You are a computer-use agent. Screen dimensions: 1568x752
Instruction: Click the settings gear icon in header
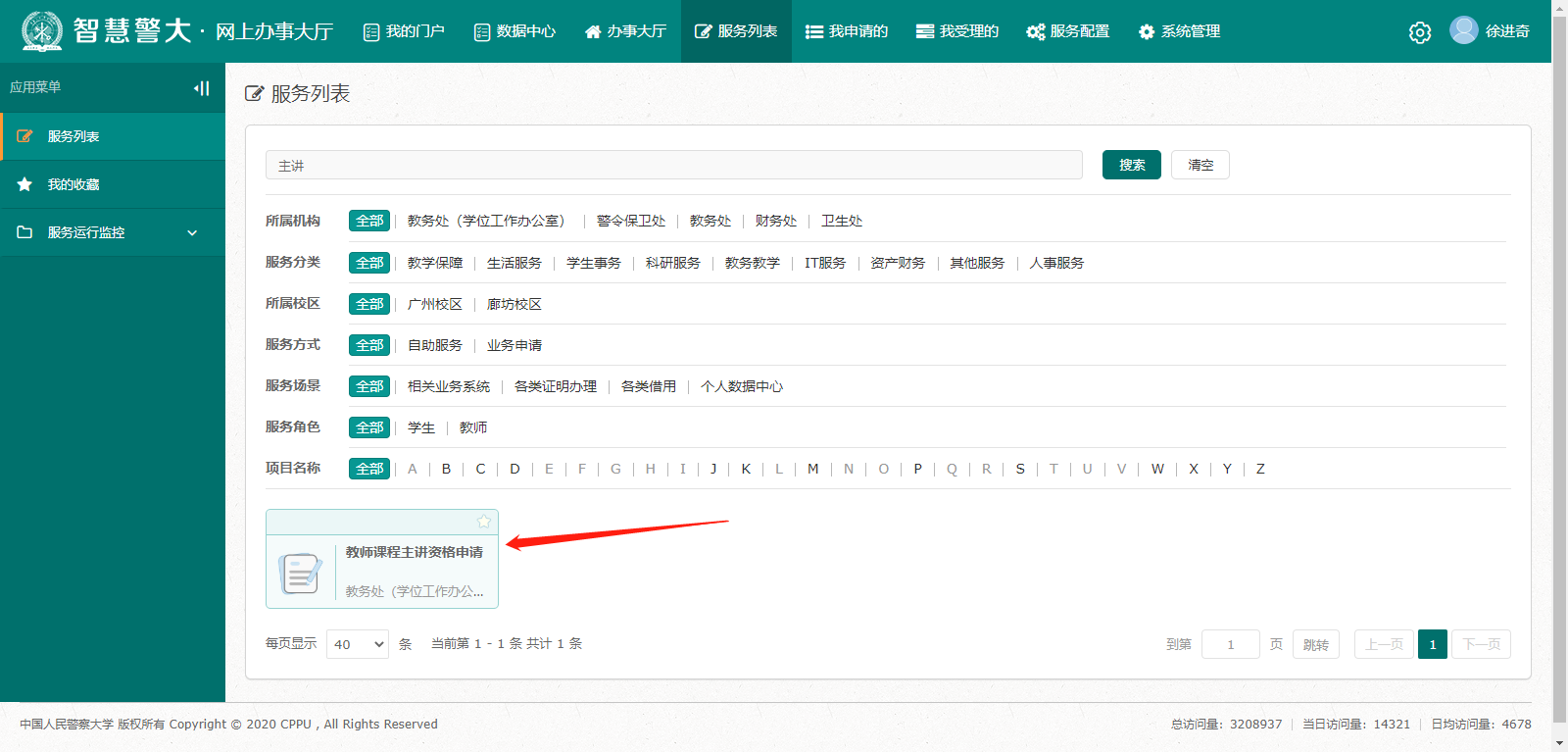(x=1419, y=32)
